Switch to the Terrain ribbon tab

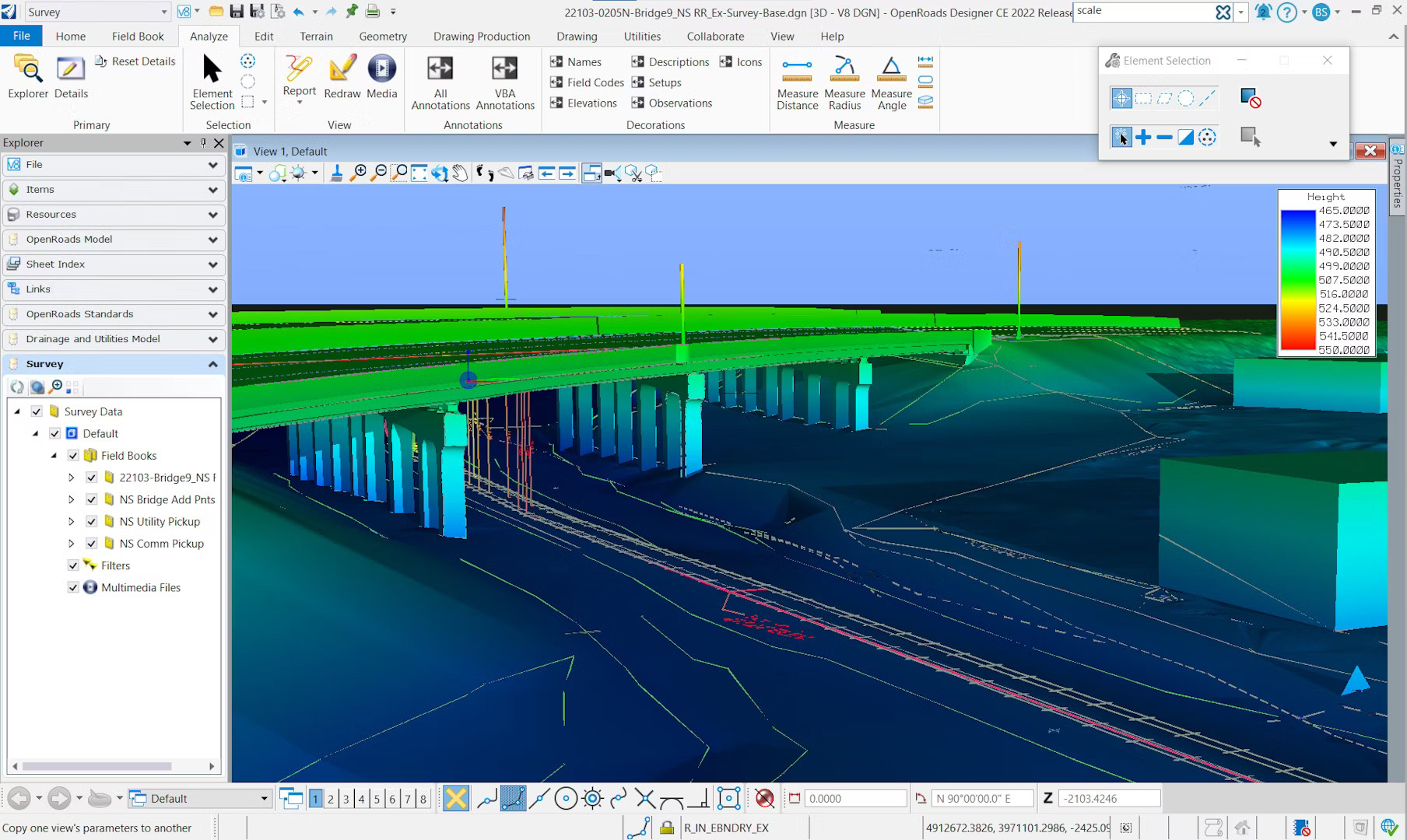316,37
